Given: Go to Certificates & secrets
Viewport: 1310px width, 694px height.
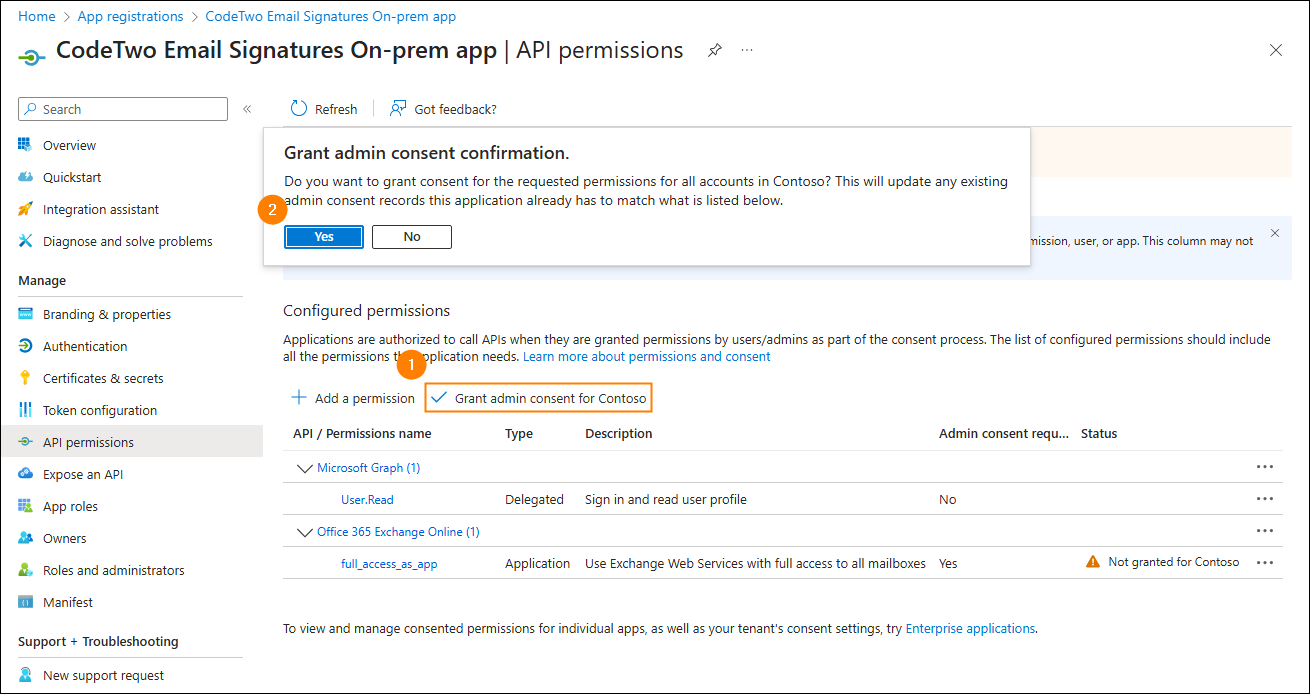Looking at the screenshot, I should click(102, 378).
